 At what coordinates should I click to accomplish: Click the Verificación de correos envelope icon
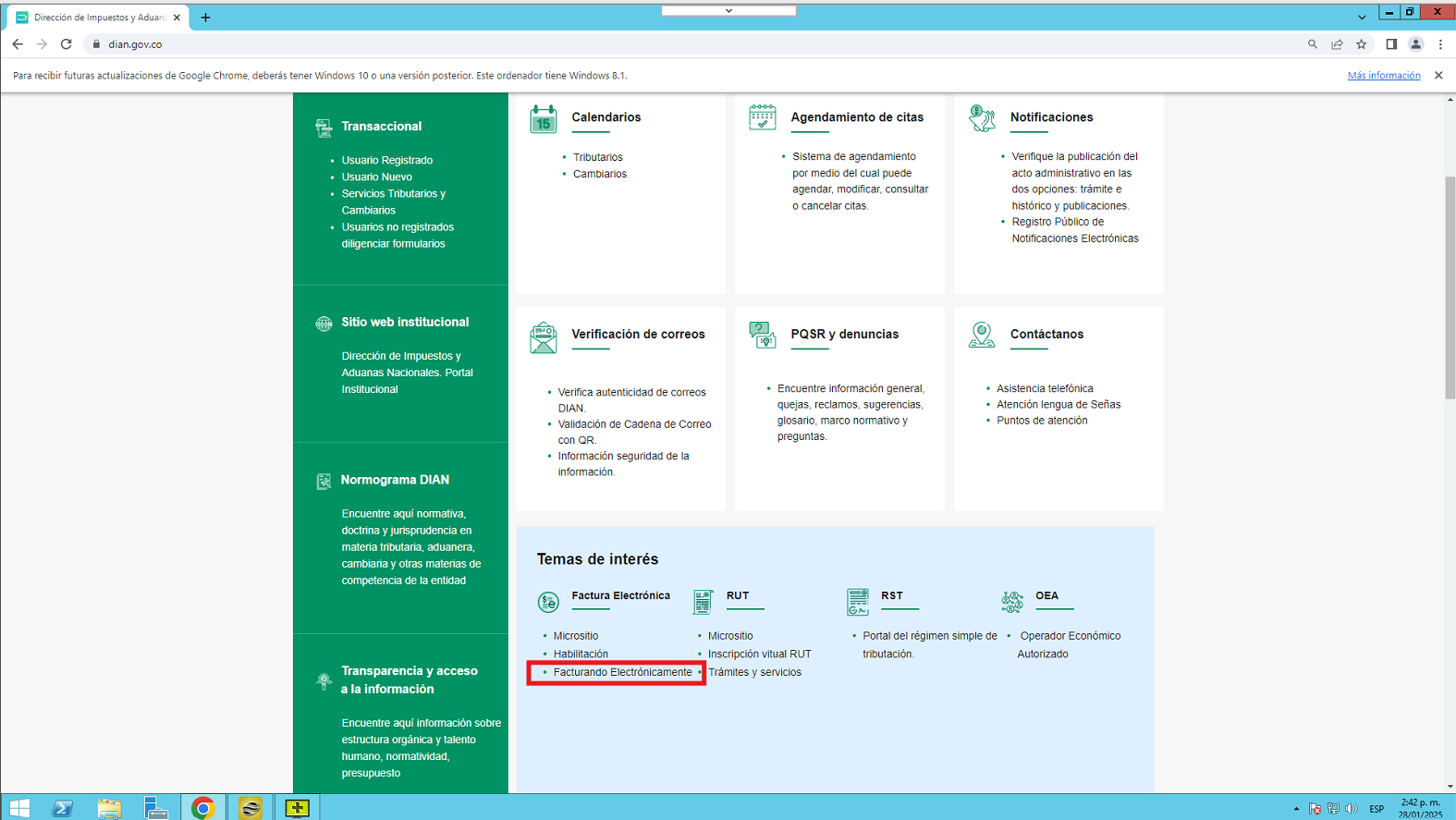coord(544,338)
